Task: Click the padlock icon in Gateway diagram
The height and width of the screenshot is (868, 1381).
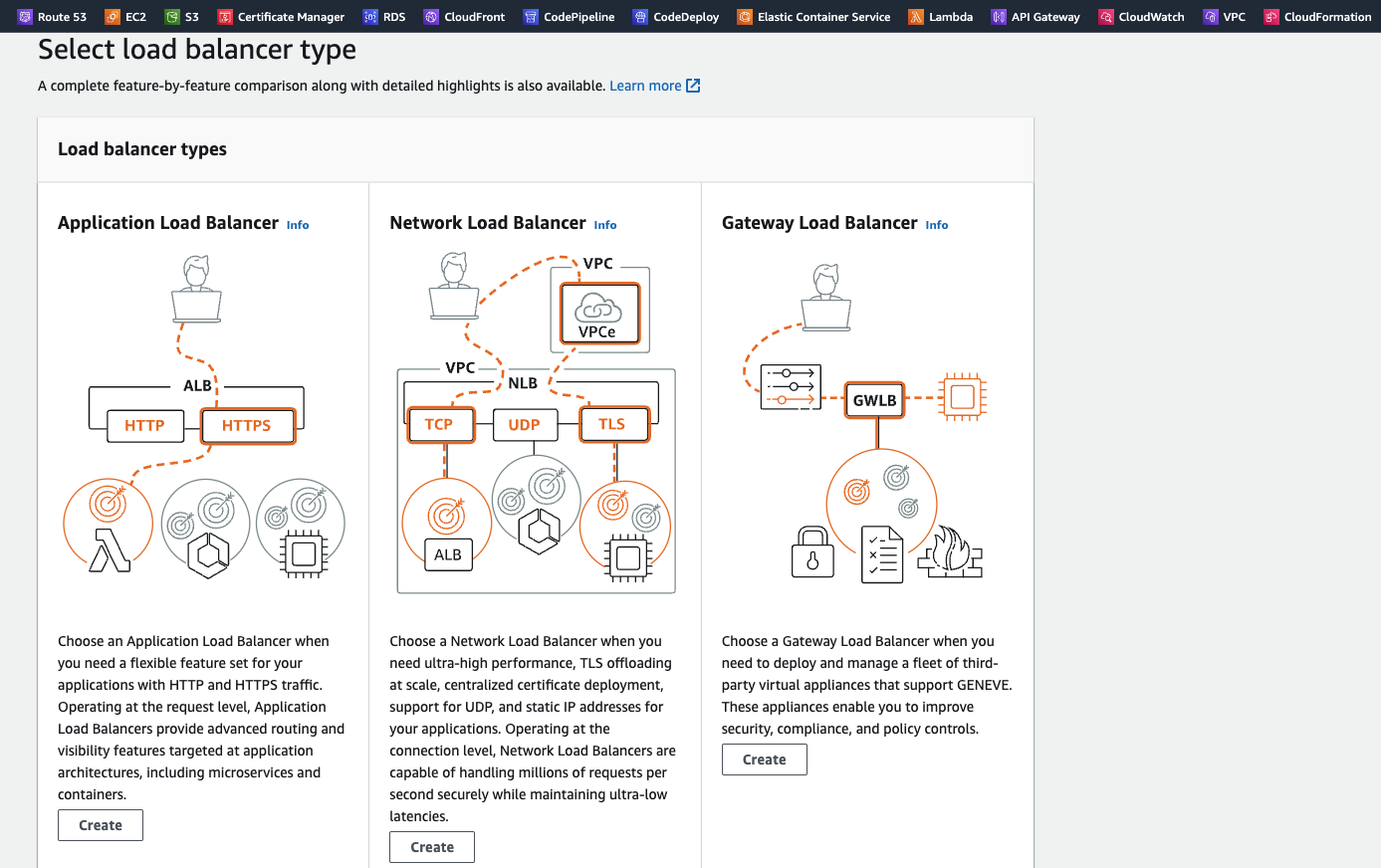Action: (x=812, y=552)
